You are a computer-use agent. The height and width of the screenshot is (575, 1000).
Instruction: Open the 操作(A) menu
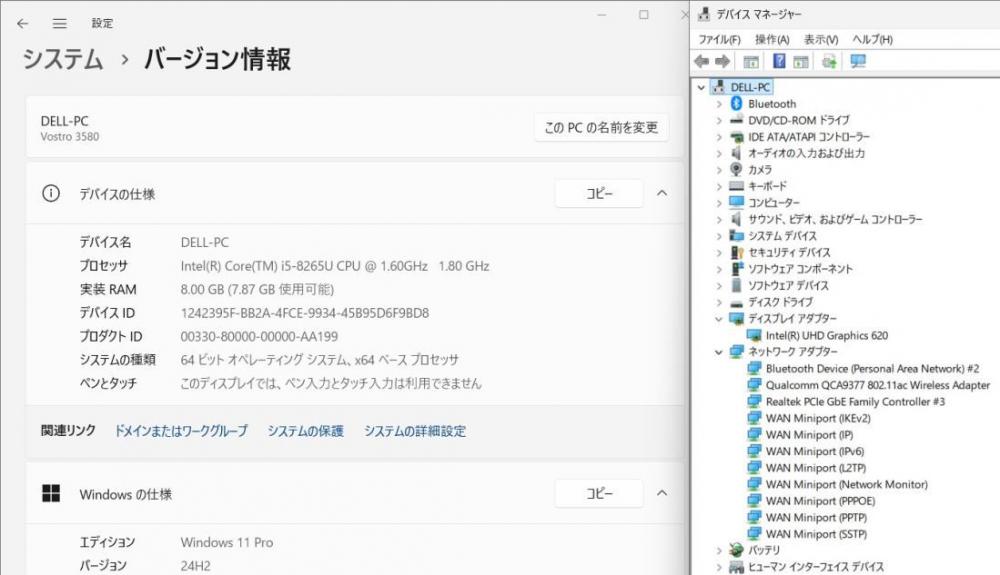click(x=772, y=40)
